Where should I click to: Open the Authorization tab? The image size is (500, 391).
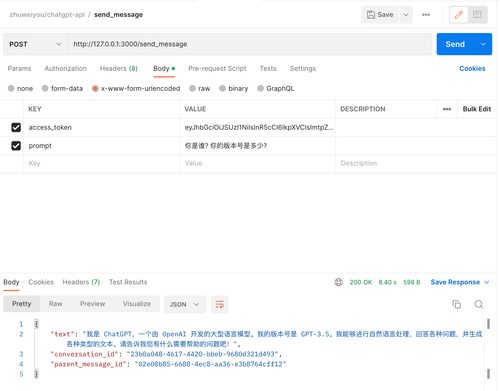point(66,68)
